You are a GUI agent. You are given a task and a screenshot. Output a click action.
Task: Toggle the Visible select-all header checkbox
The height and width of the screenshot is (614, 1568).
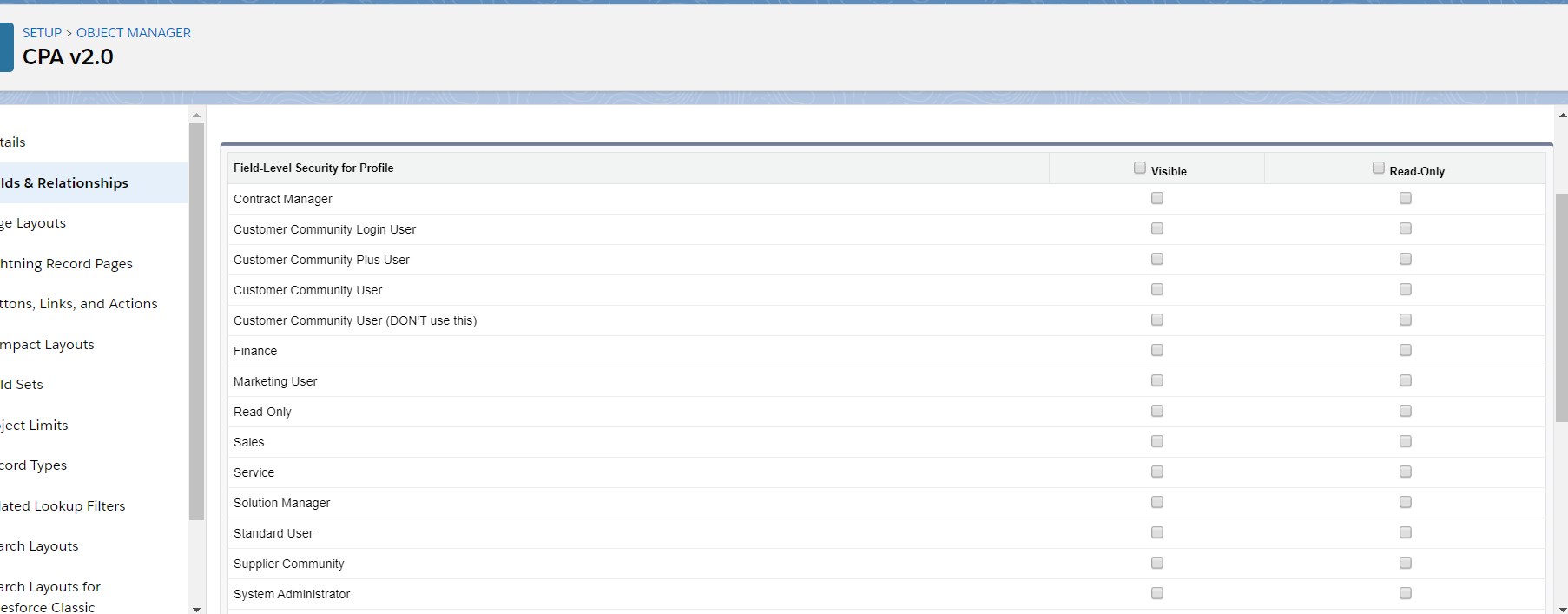click(x=1140, y=168)
